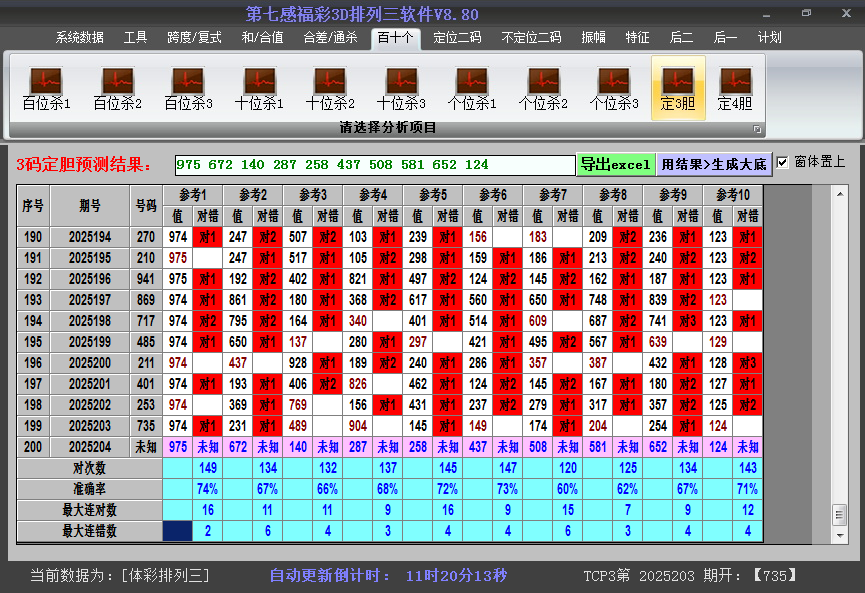
Task: Click the table scrollbar up arrow
Action: pos(839,194)
